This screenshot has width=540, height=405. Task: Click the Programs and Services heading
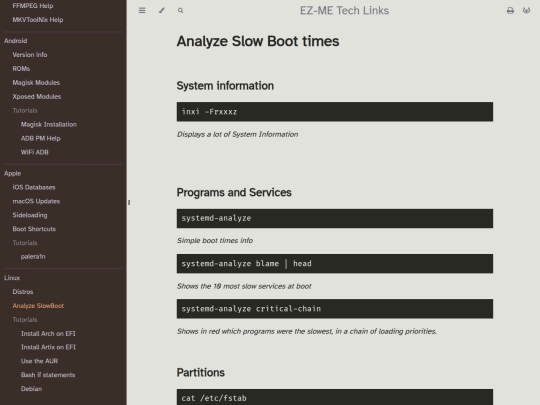pyautogui.click(x=234, y=192)
